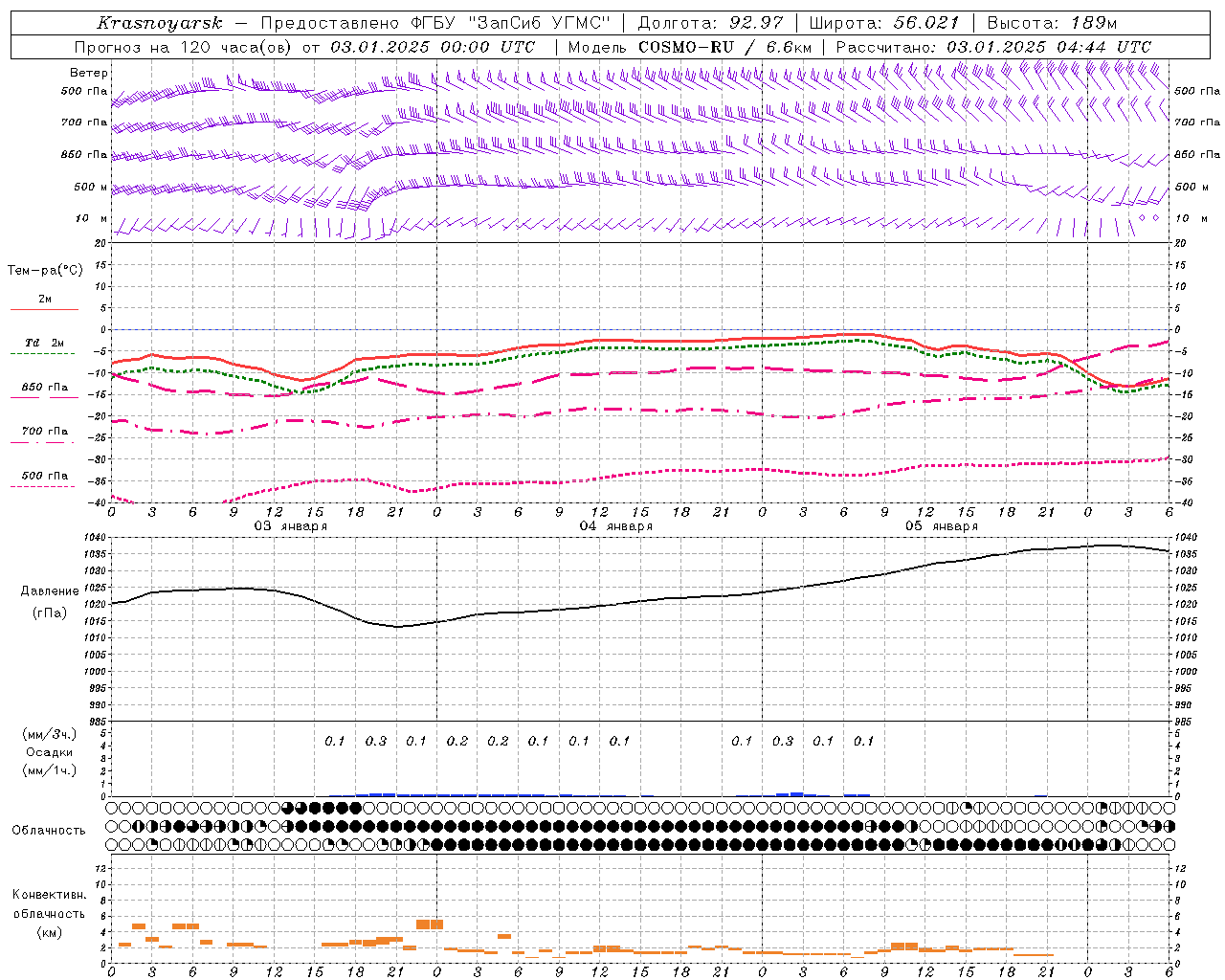The height and width of the screenshot is (980, 1225).
Task: Click the Широта: 56.021 value
Action: tap(883, 23)
